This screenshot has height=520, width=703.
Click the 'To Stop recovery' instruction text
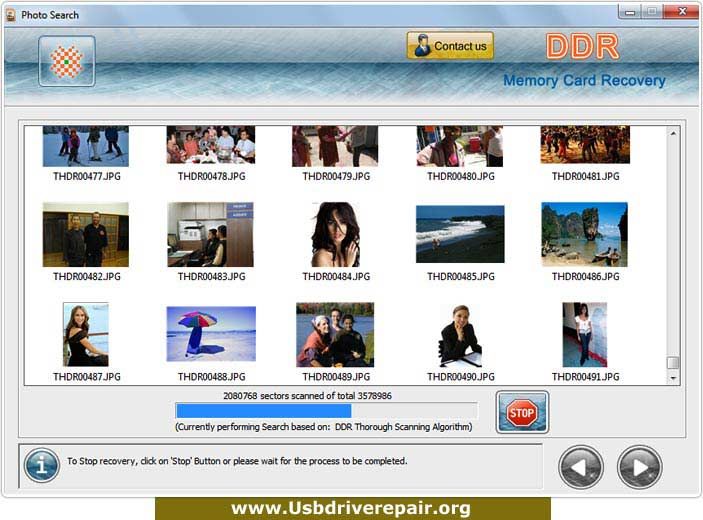coord(237,461)
